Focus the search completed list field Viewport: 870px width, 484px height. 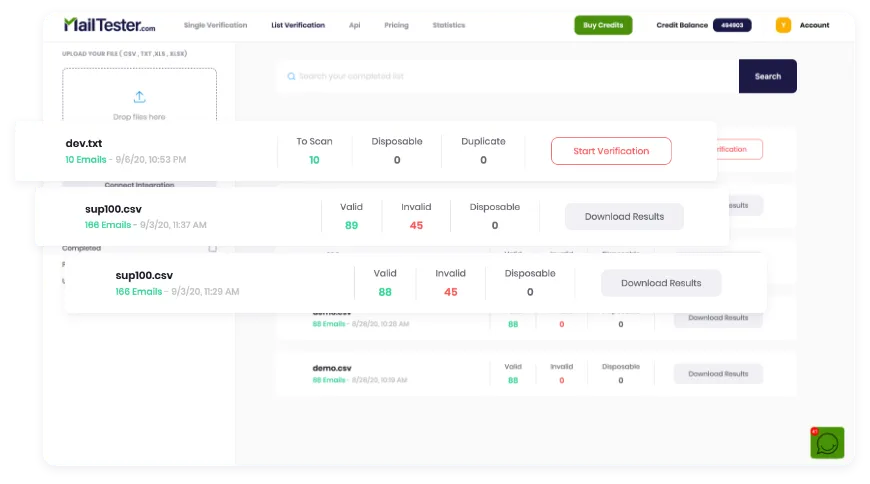[x=508, y=76]
